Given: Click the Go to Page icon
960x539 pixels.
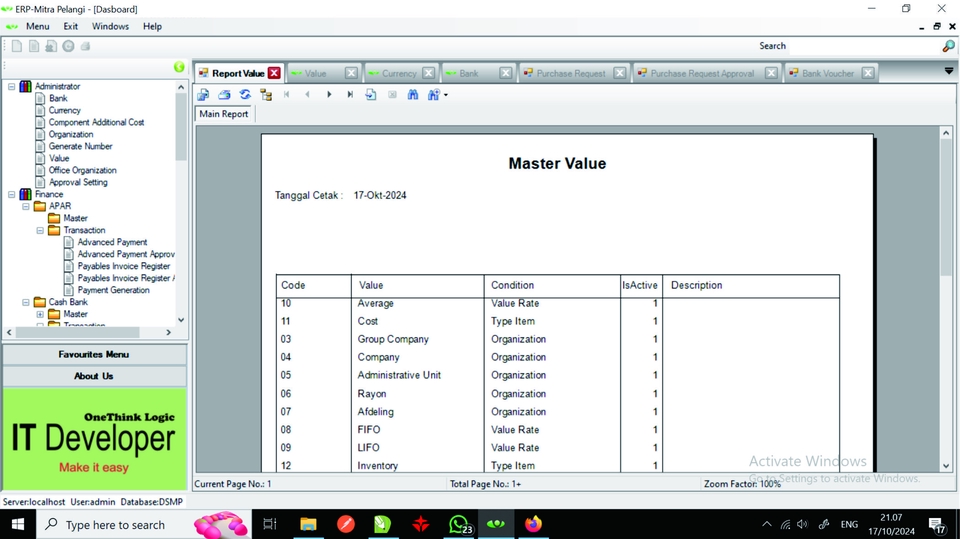Looking at the screenshot, I should pyautogui.click(x=371, y=94).
